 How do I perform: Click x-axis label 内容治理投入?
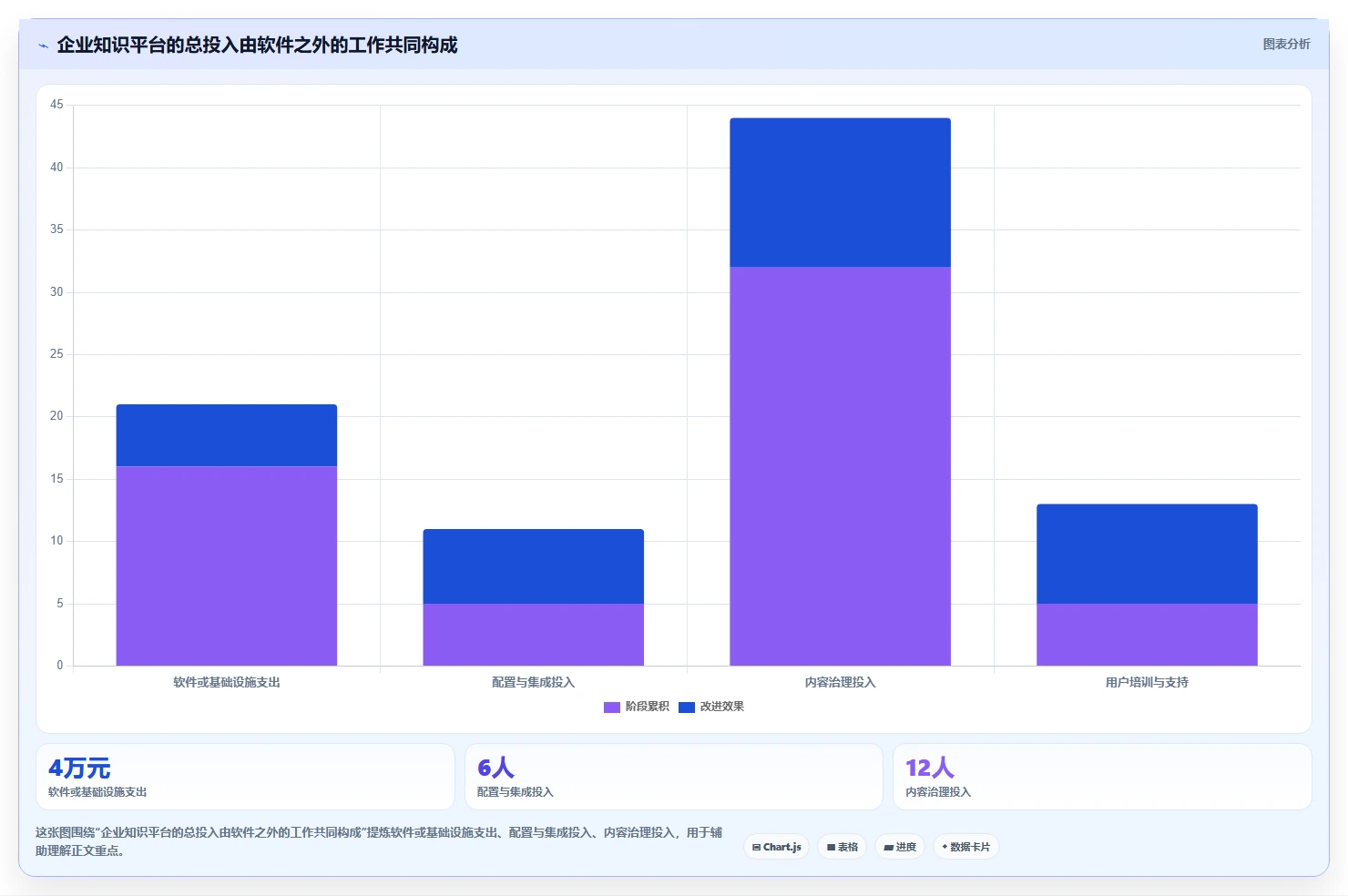point(841,682)
